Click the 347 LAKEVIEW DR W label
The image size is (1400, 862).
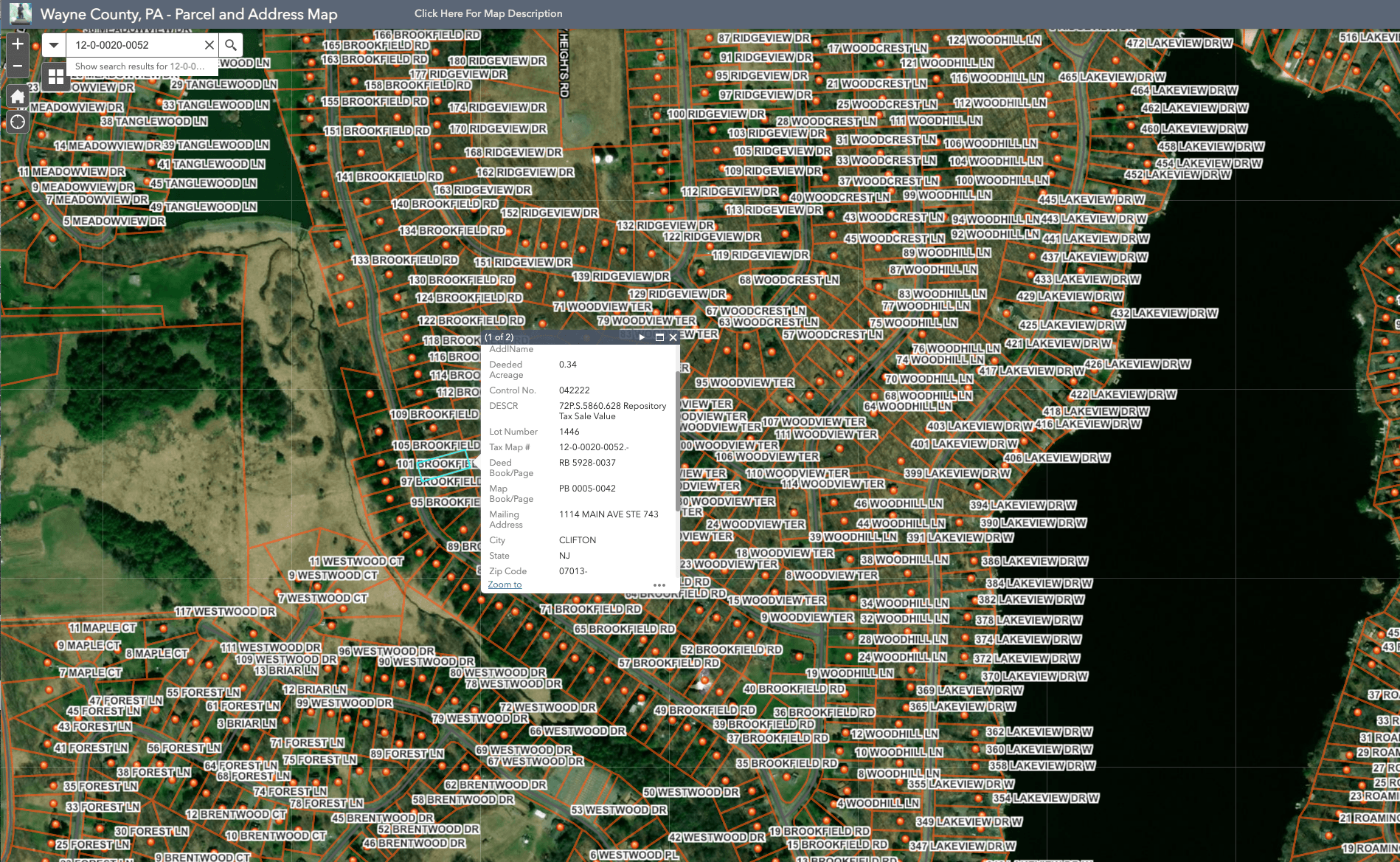(962, 846)
